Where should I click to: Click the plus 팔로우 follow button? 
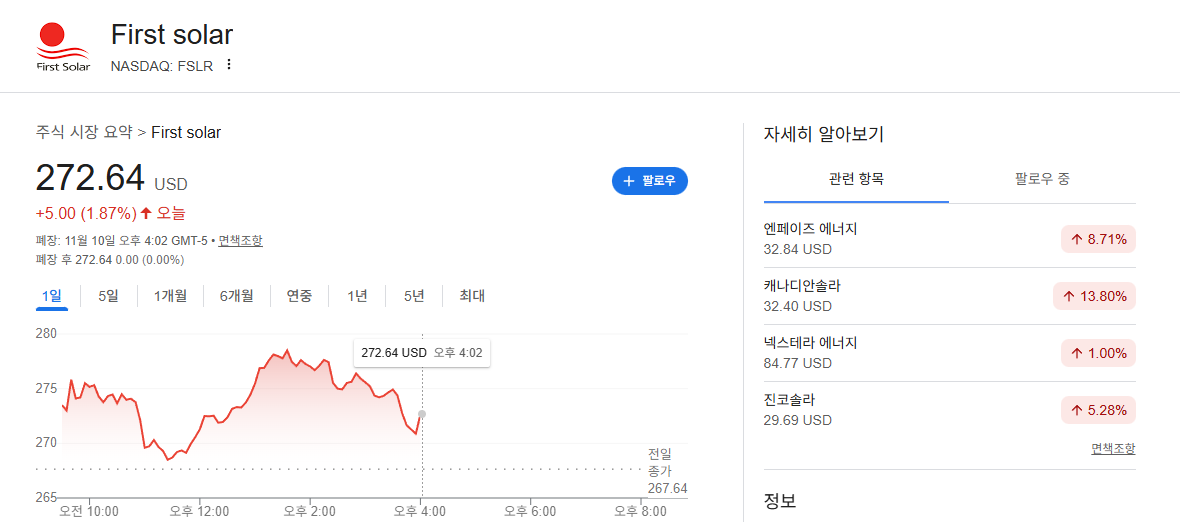[x=649, y=181]
